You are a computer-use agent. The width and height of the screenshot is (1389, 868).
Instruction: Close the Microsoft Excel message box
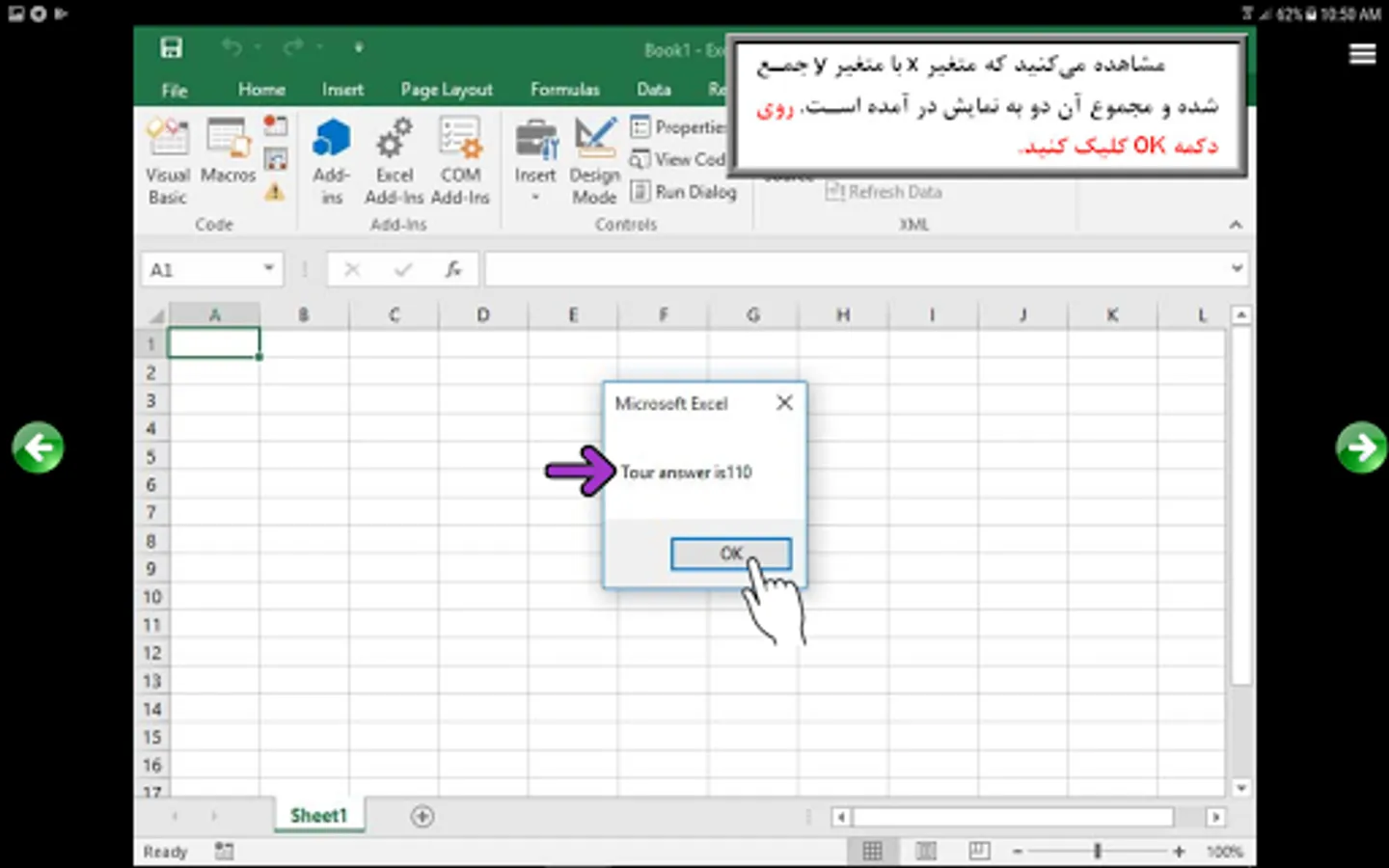coord(785,403)
